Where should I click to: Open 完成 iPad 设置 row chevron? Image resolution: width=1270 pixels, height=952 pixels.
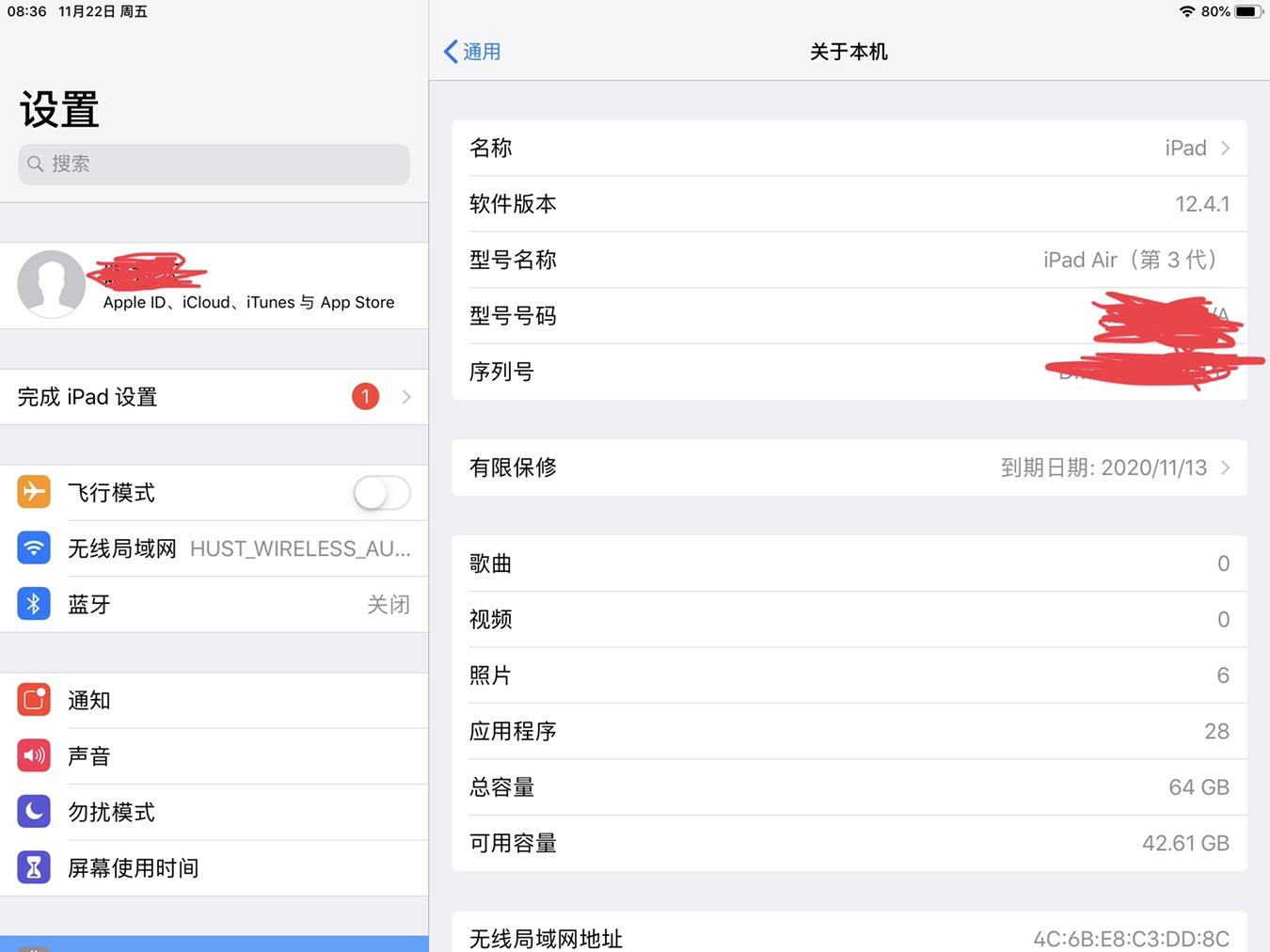[x=406, y=396]
